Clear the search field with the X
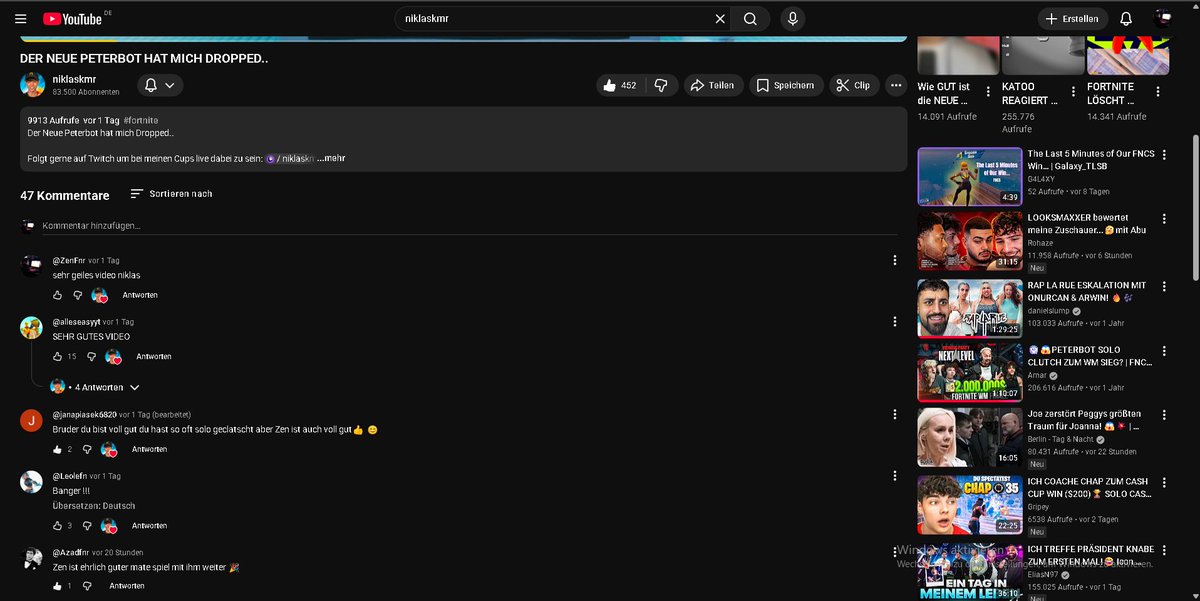 pyautogui.click(x=720, y=19)
